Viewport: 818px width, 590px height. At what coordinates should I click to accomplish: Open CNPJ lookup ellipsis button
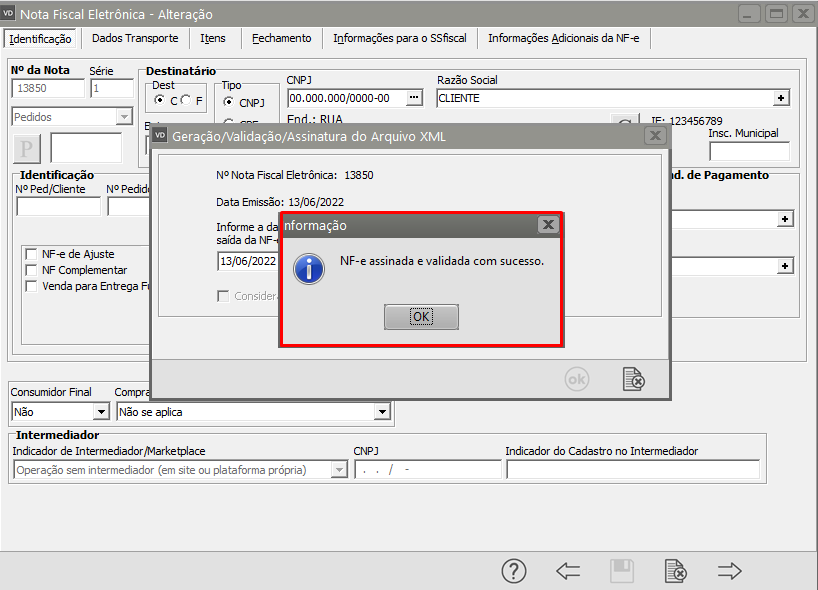[x=415, y=98]
